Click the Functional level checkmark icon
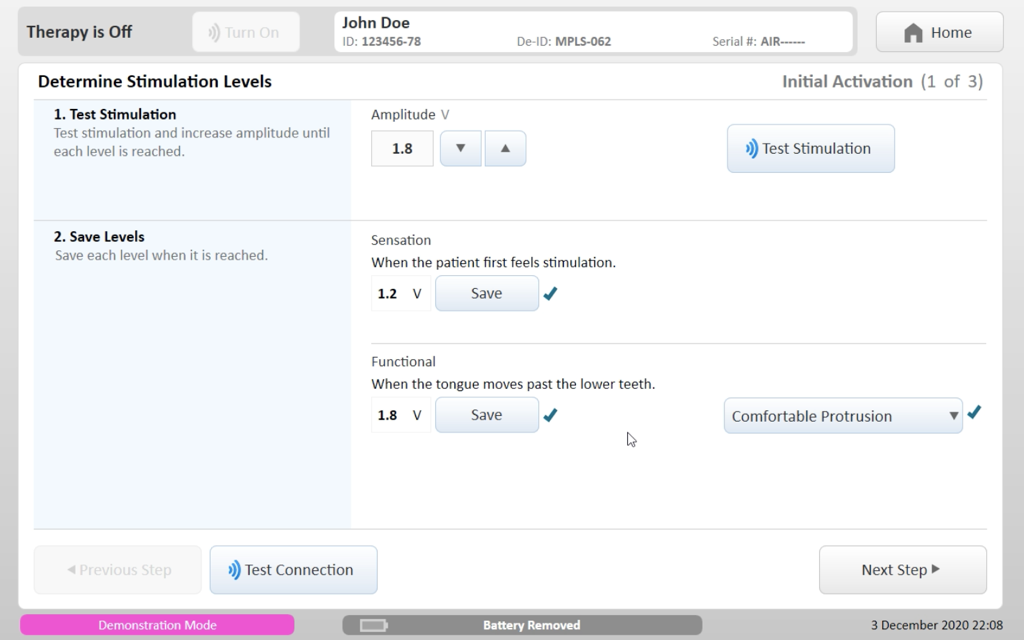 tap(551, 415)
